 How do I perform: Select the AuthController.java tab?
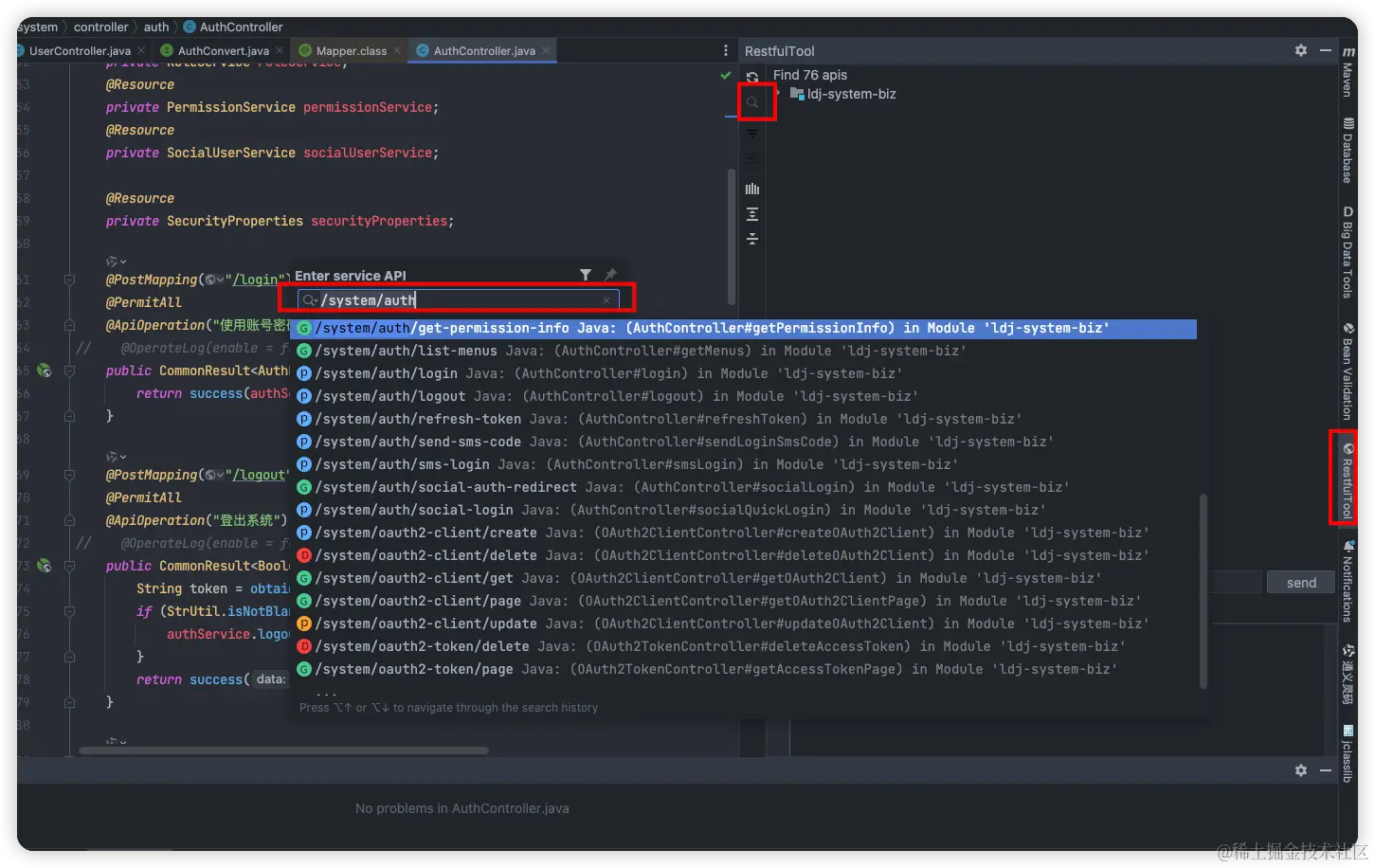(x=484, y=50)
